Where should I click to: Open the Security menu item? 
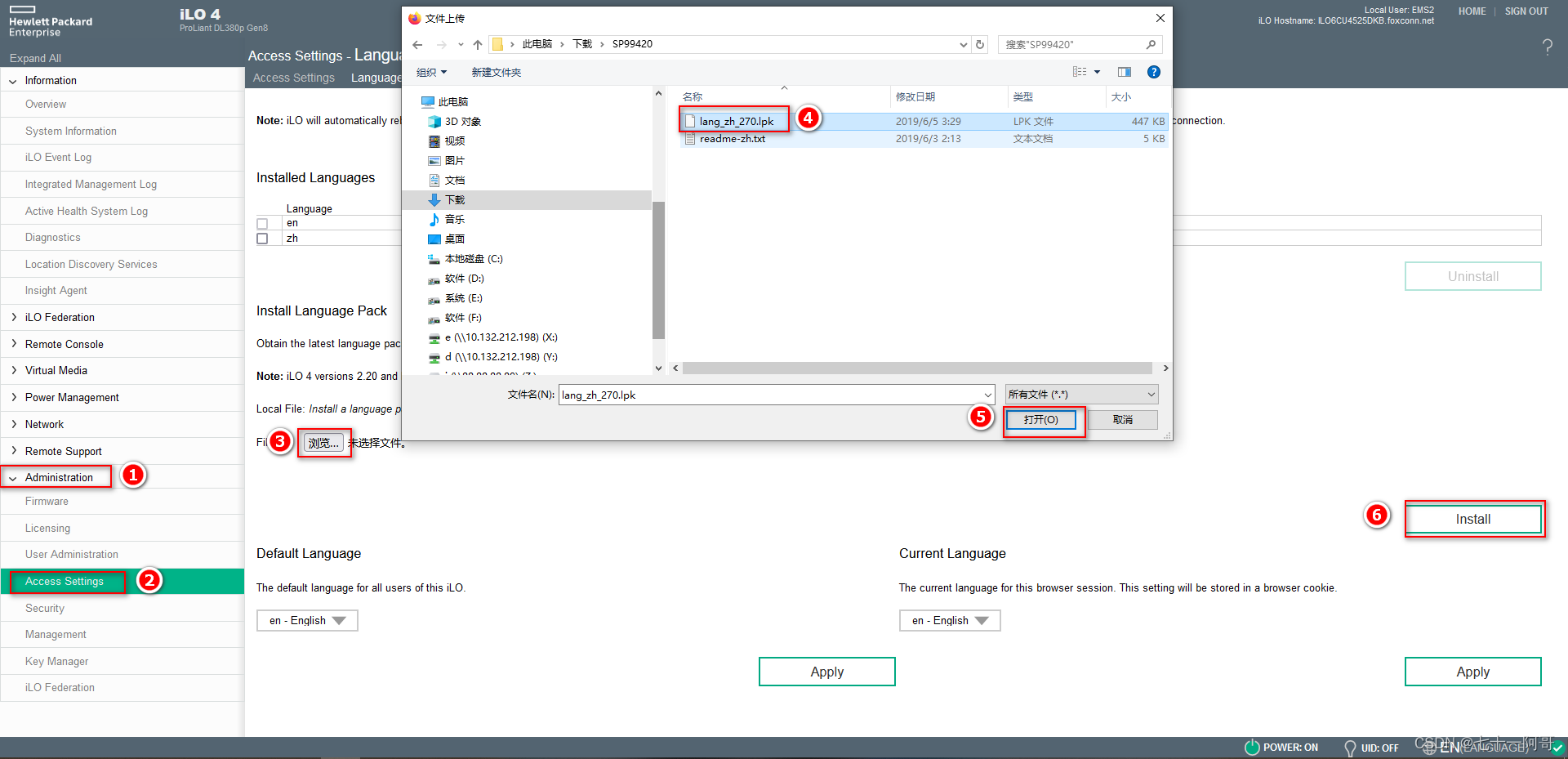coord(45,609)
